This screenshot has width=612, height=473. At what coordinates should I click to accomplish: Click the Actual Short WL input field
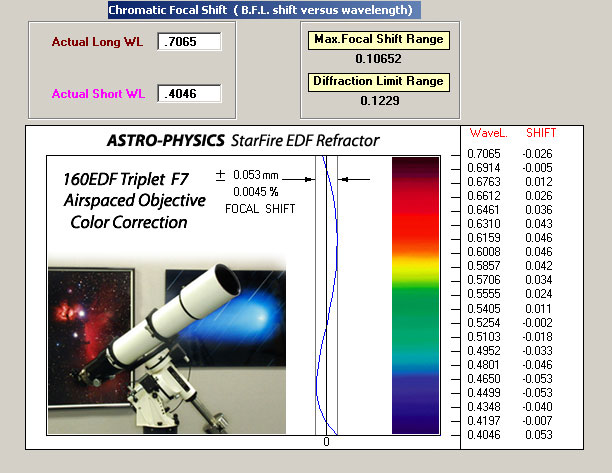click(189, 94)
